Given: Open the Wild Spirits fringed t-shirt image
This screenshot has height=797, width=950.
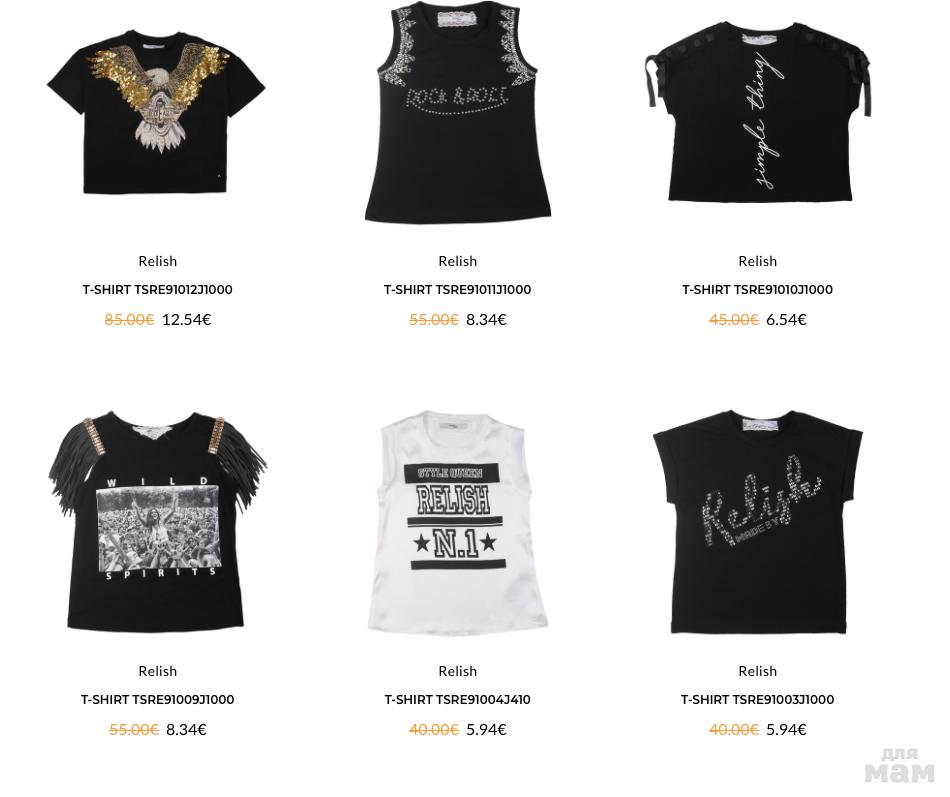Looking at the screenshot, I should pos(157,522).
